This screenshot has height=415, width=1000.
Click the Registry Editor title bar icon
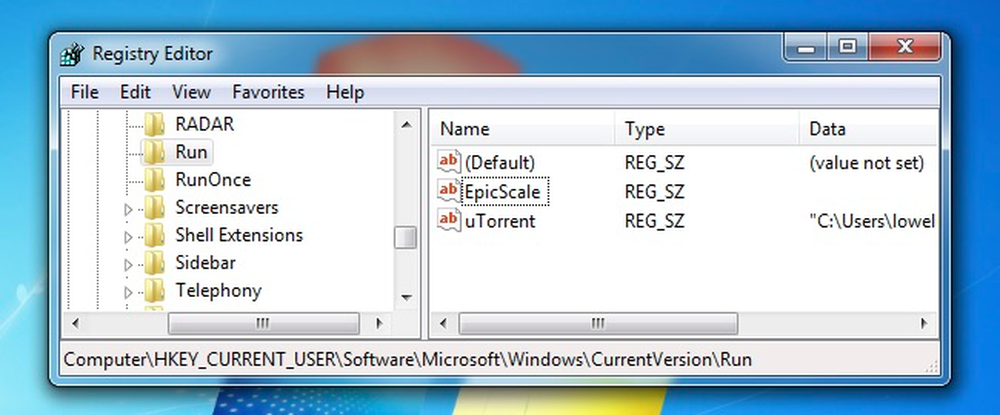(x=72, y=54)
